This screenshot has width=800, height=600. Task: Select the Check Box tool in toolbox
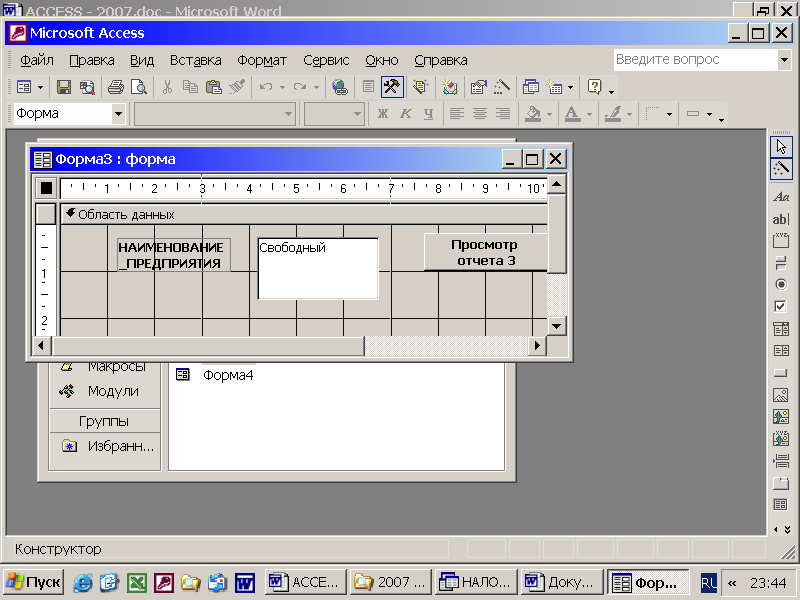[781, 306]
